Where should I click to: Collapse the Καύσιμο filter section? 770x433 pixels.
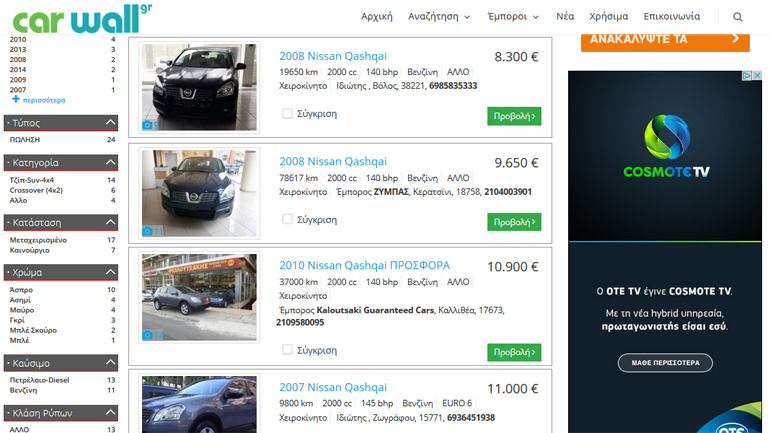pyautogui.click(x=110, y=362)
